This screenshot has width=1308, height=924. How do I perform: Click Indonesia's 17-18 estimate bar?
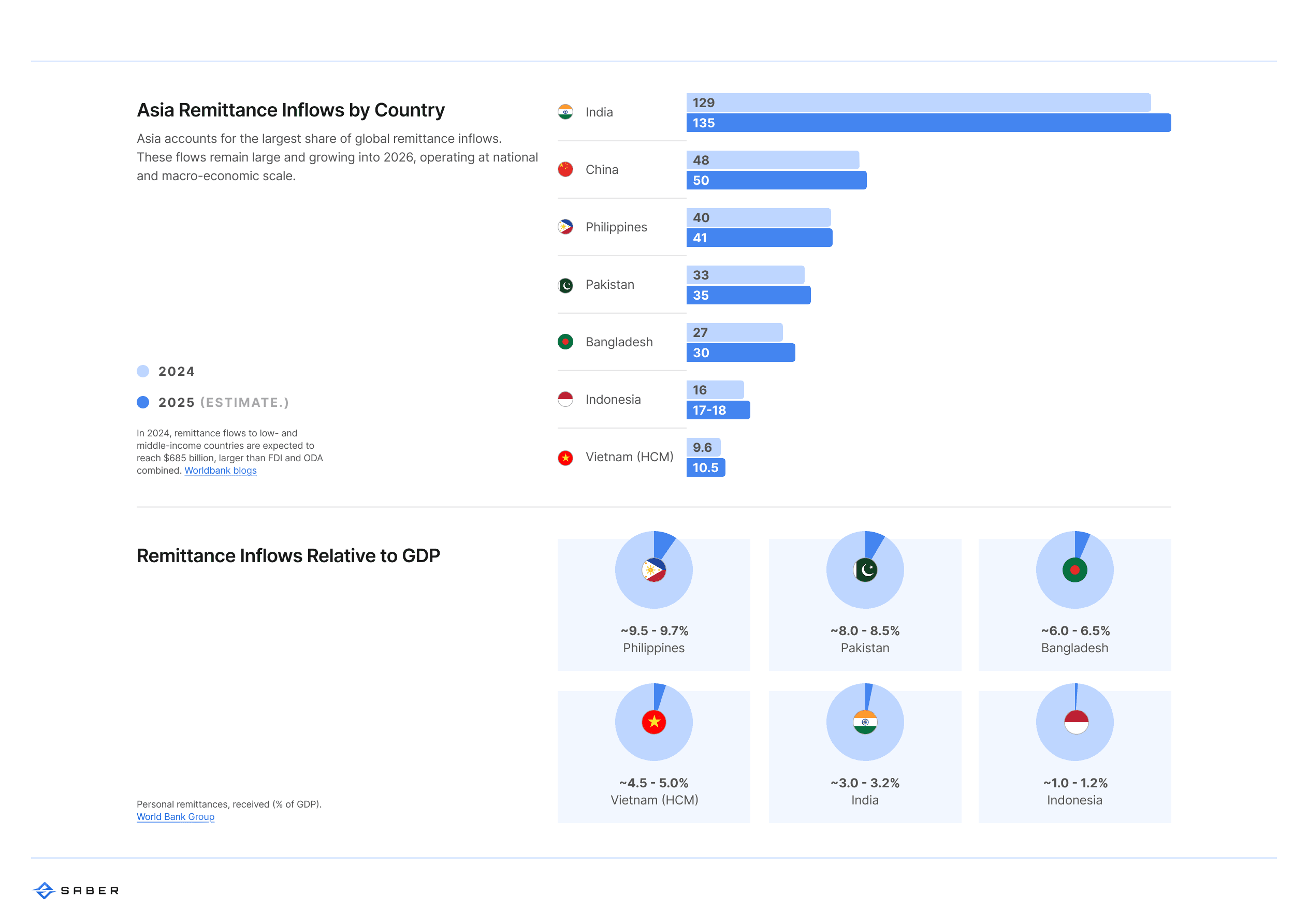pos(718,410)
